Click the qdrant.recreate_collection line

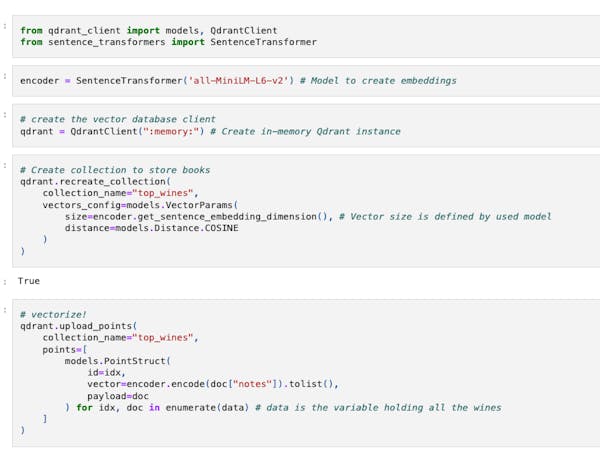click(94, 182)
